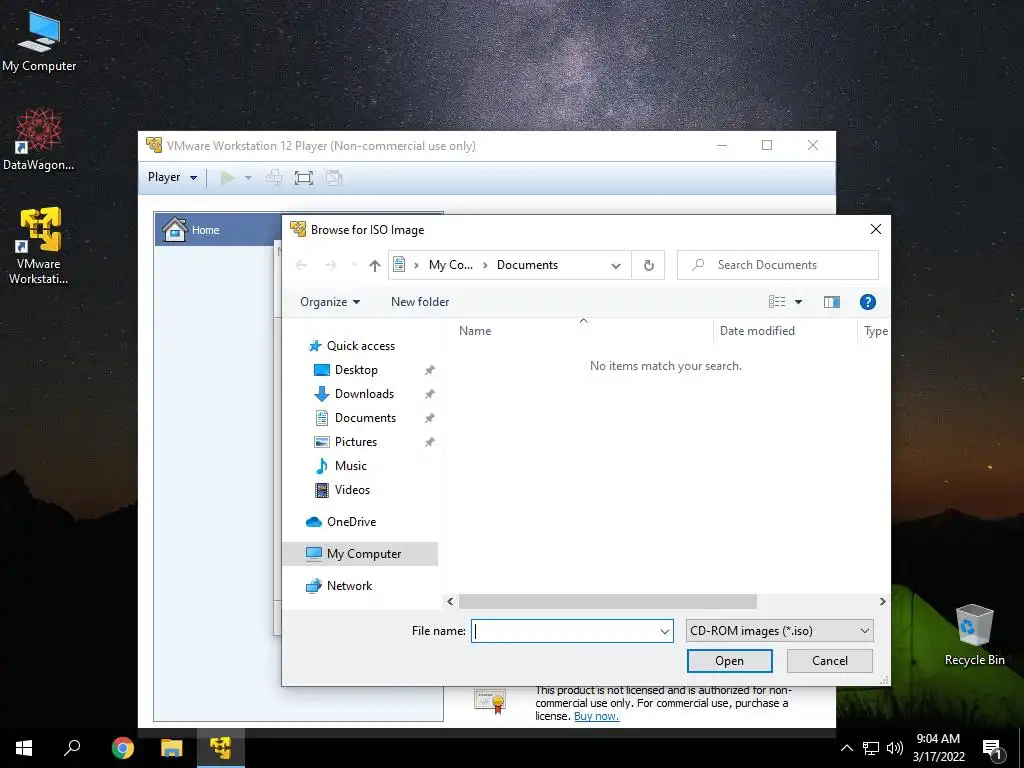Change view layout icon
The width and height of the screenshot is (1024, 768).
pyautogui.click(x=777, y=302)
